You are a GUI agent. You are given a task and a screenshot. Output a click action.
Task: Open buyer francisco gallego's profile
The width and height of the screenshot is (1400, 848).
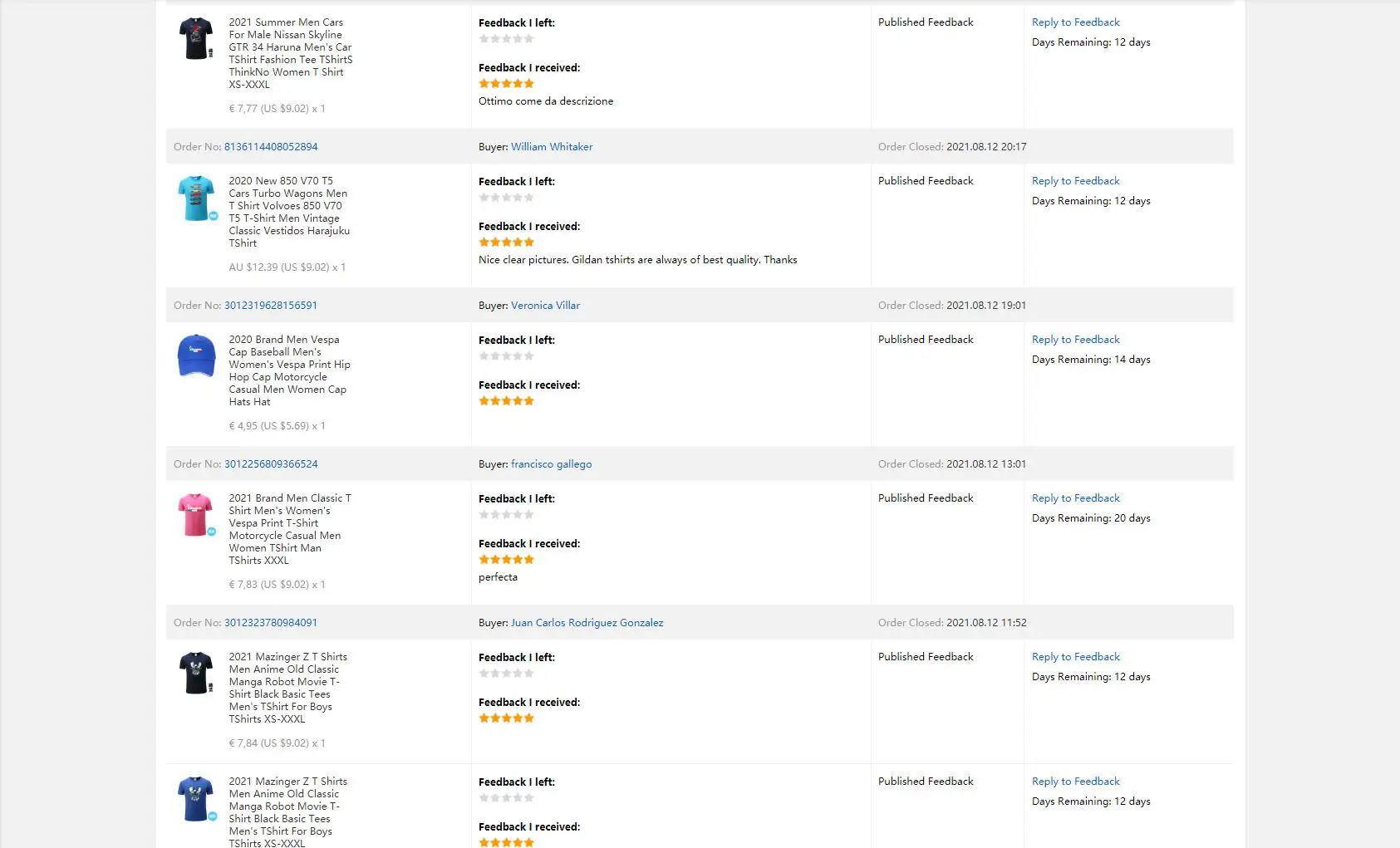tap(551, 464)
